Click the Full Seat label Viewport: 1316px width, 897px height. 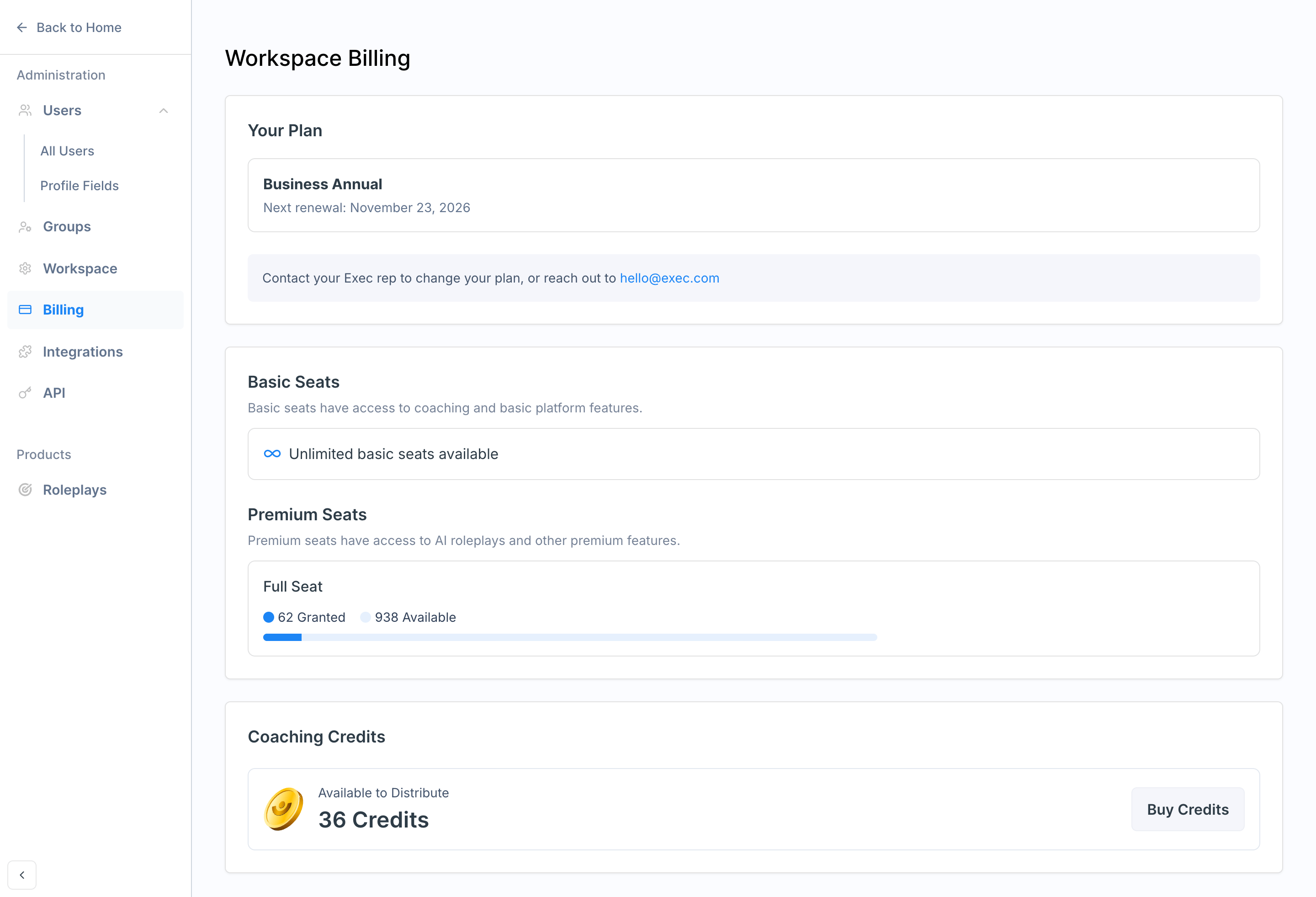pos(292,587)
